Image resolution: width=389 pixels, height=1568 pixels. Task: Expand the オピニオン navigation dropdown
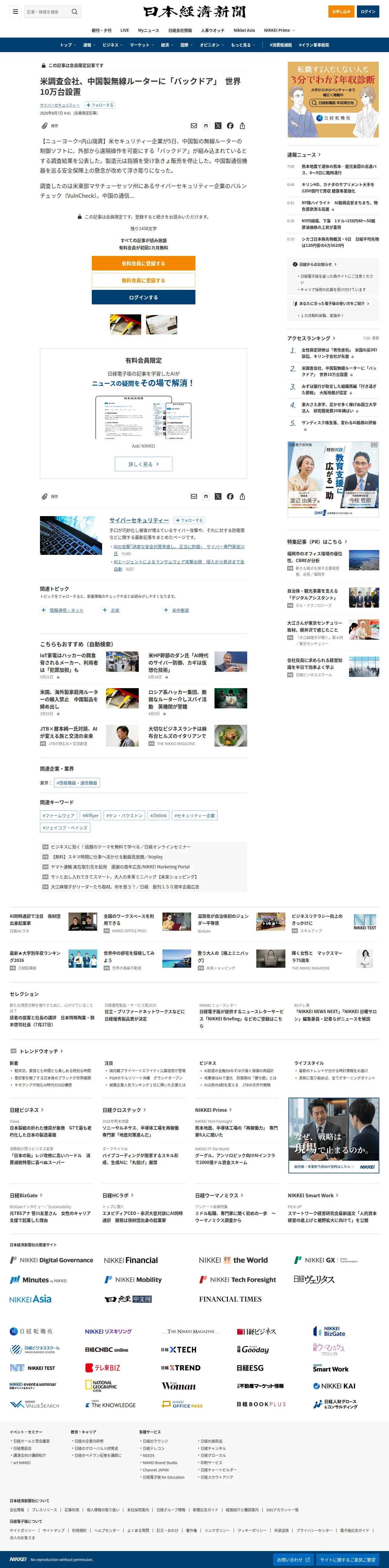point(212,45)
